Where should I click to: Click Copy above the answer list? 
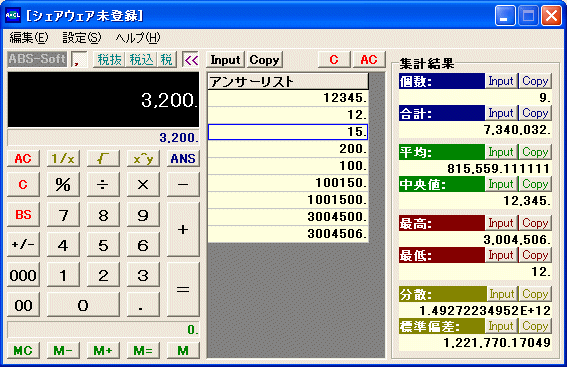(x=264, y=60)
